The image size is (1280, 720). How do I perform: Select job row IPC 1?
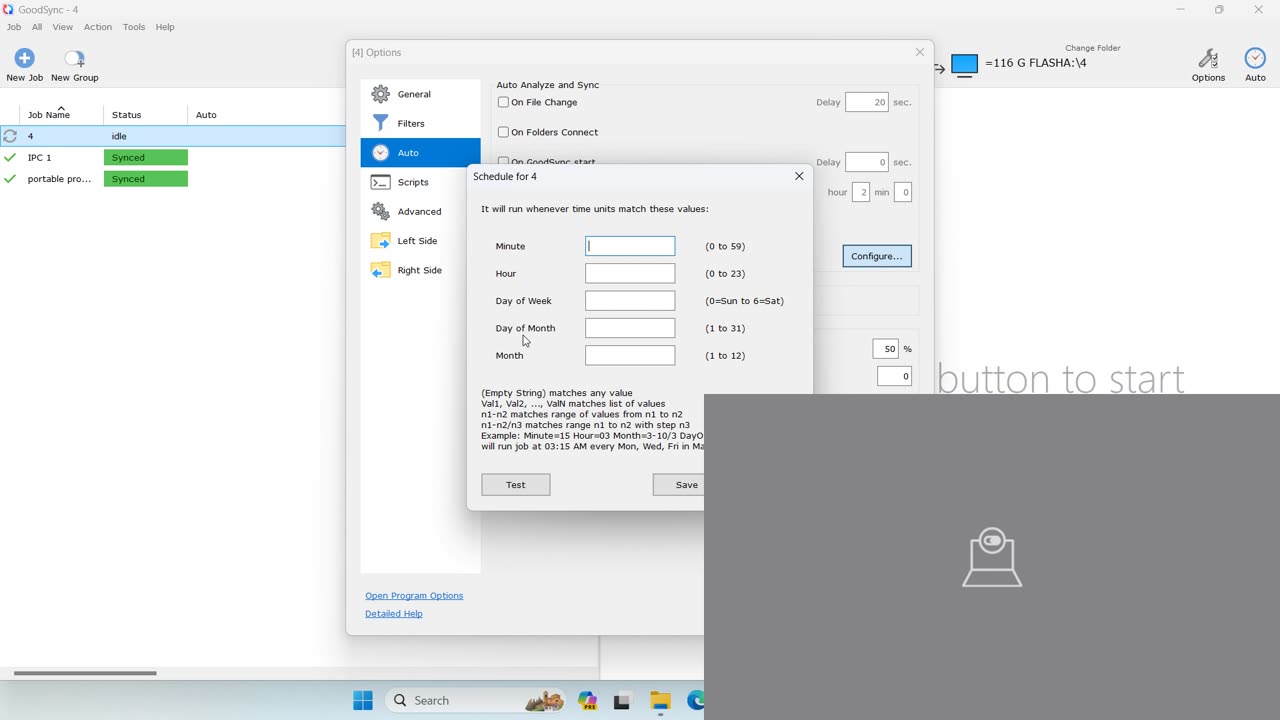tap(173, 158)
